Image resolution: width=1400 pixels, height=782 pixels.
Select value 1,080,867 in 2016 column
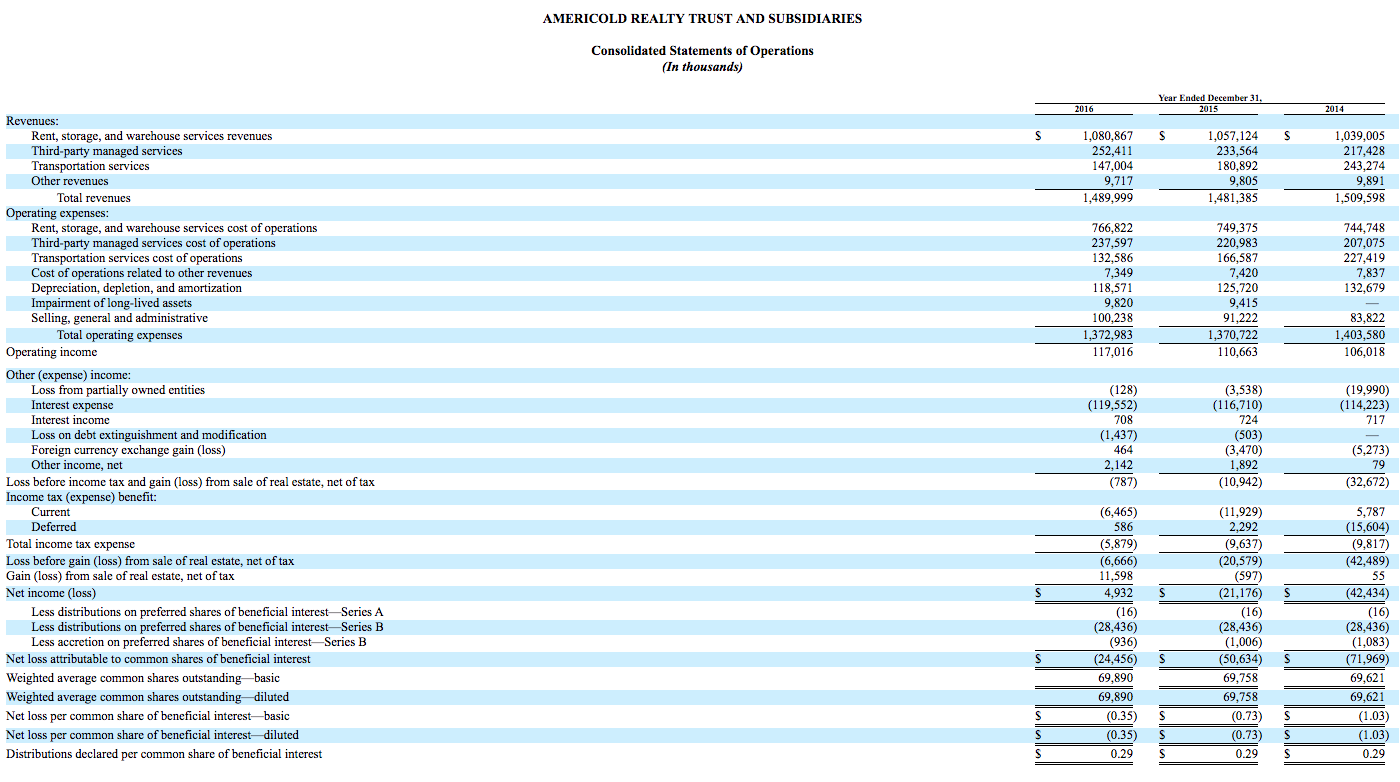point(1108,136)
